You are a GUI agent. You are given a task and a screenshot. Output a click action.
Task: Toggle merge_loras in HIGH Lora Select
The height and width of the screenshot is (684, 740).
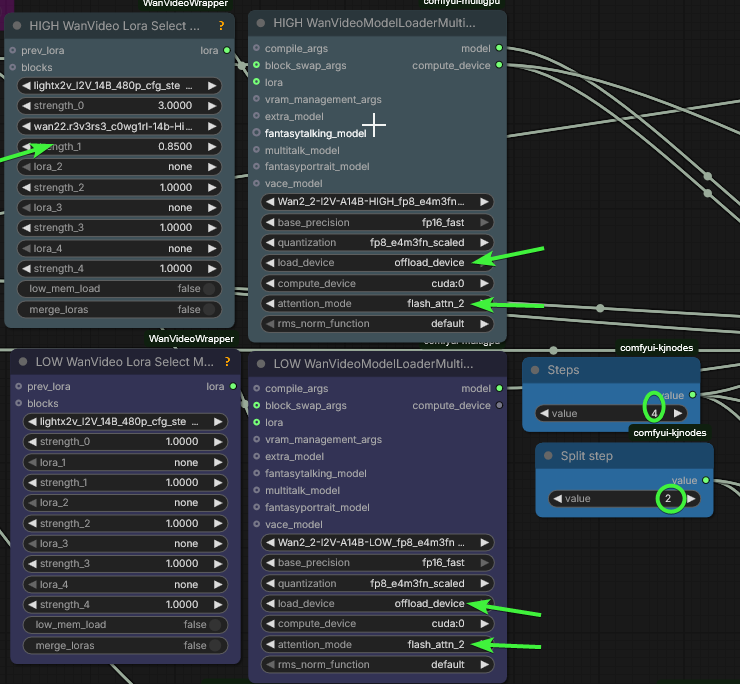210,310
